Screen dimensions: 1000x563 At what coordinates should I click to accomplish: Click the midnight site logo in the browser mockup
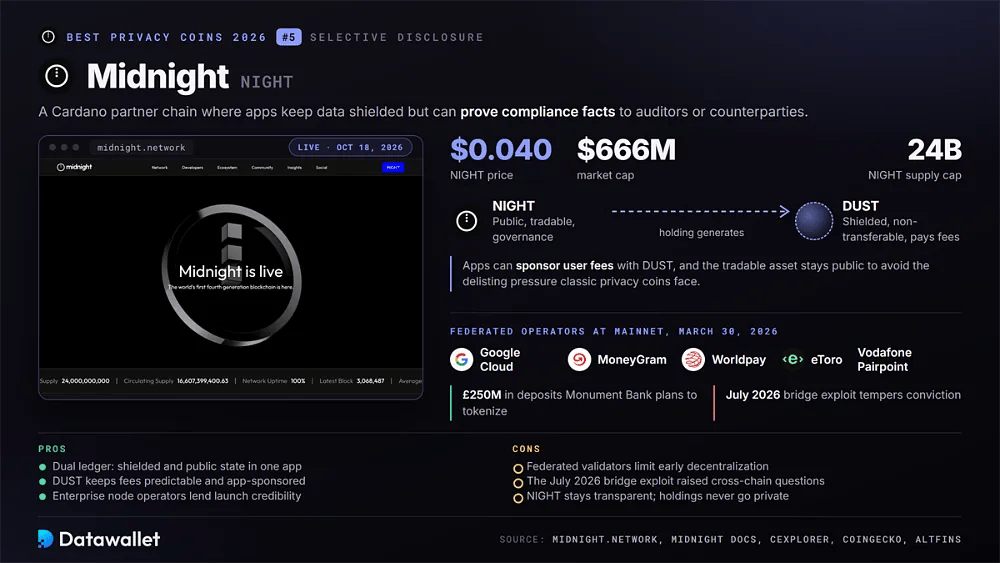coord(75,167)
